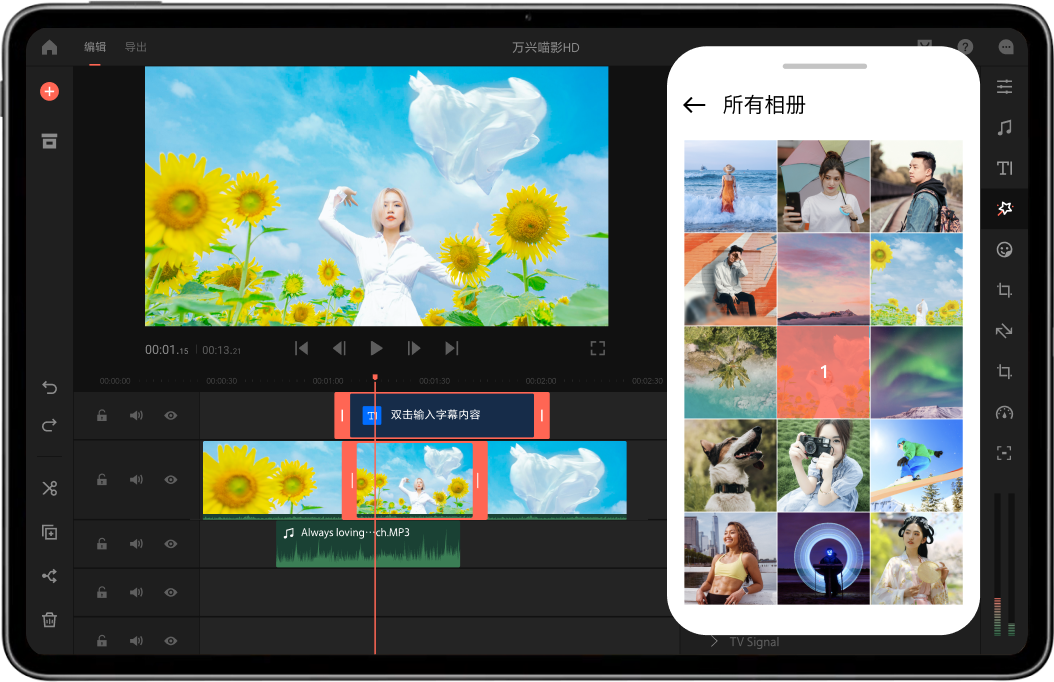Open the effects magic-wand panel
The width and height of the screenshot is (1054, 682).
(x=1005, y=208)
